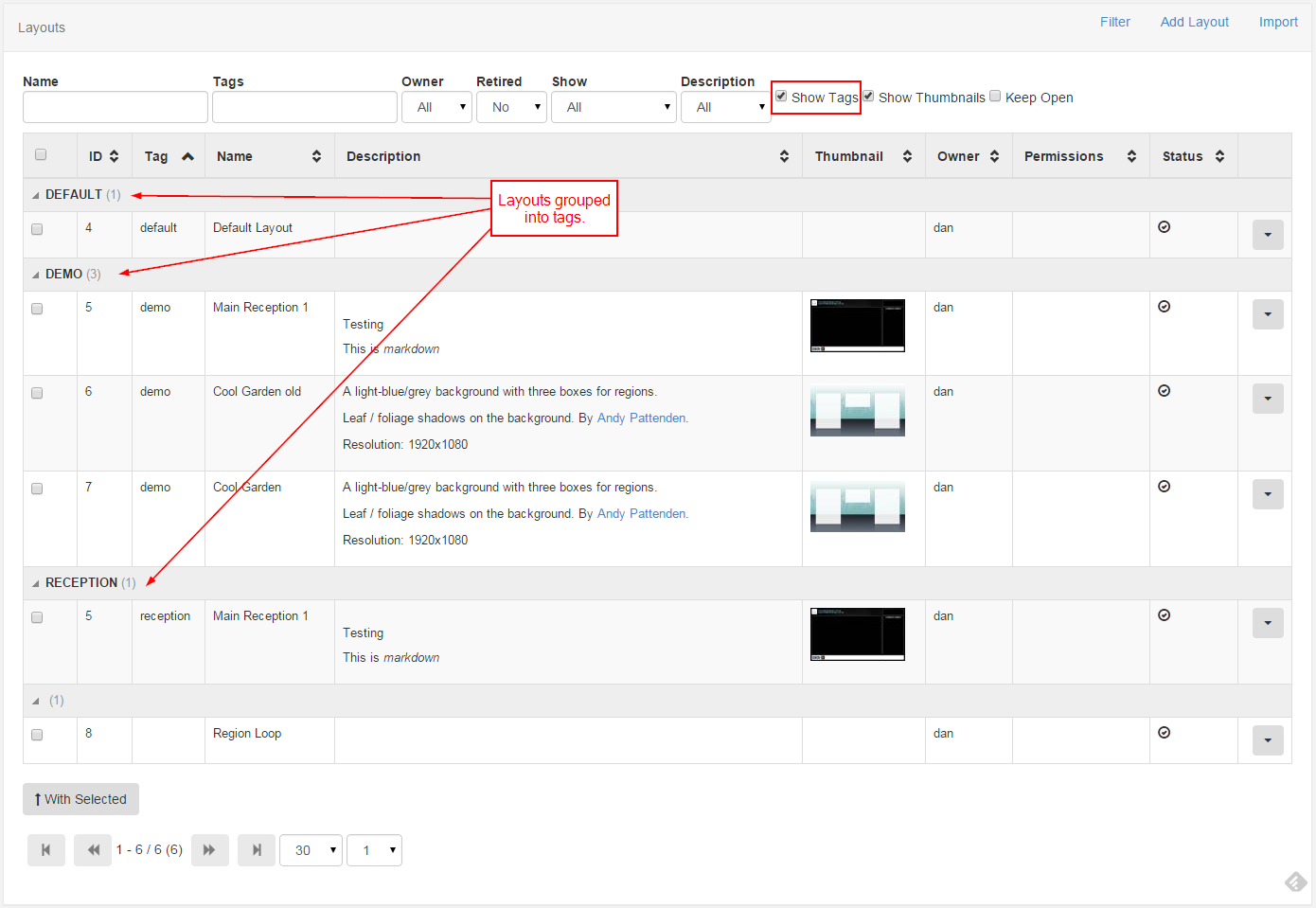Open the action menu for Cool Garden old

(x=1268, y=399)
